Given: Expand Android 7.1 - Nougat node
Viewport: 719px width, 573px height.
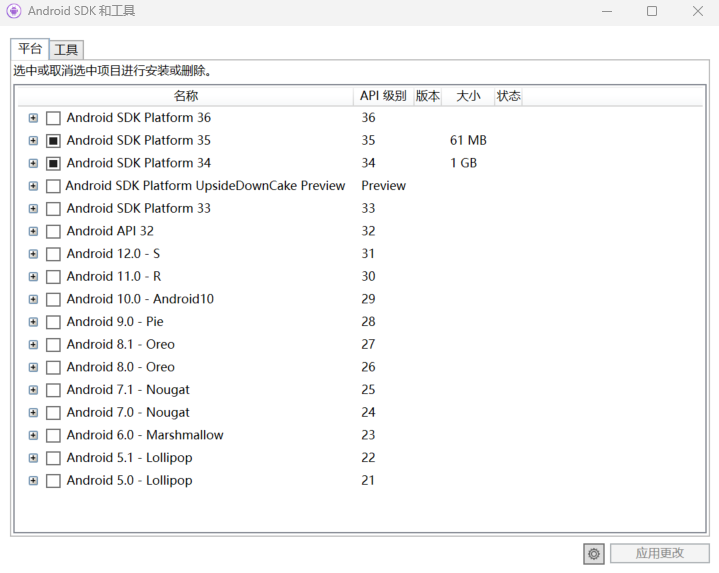Looking at the screenshot, I should (x=33, y=390).
